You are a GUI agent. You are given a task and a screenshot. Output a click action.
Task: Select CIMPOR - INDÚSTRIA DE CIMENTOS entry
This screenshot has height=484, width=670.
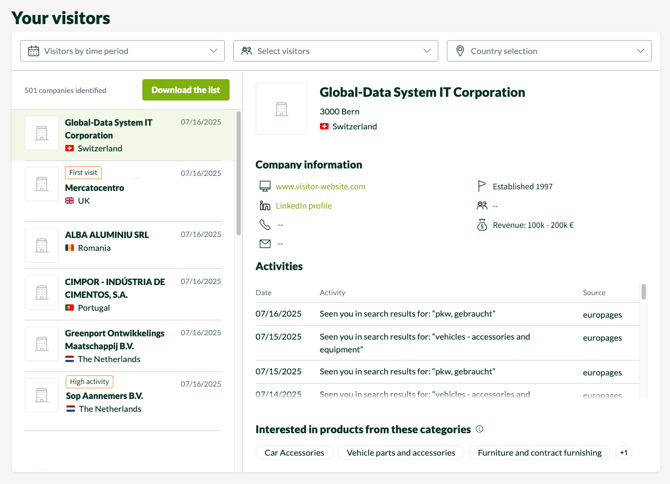pos(123,294)
